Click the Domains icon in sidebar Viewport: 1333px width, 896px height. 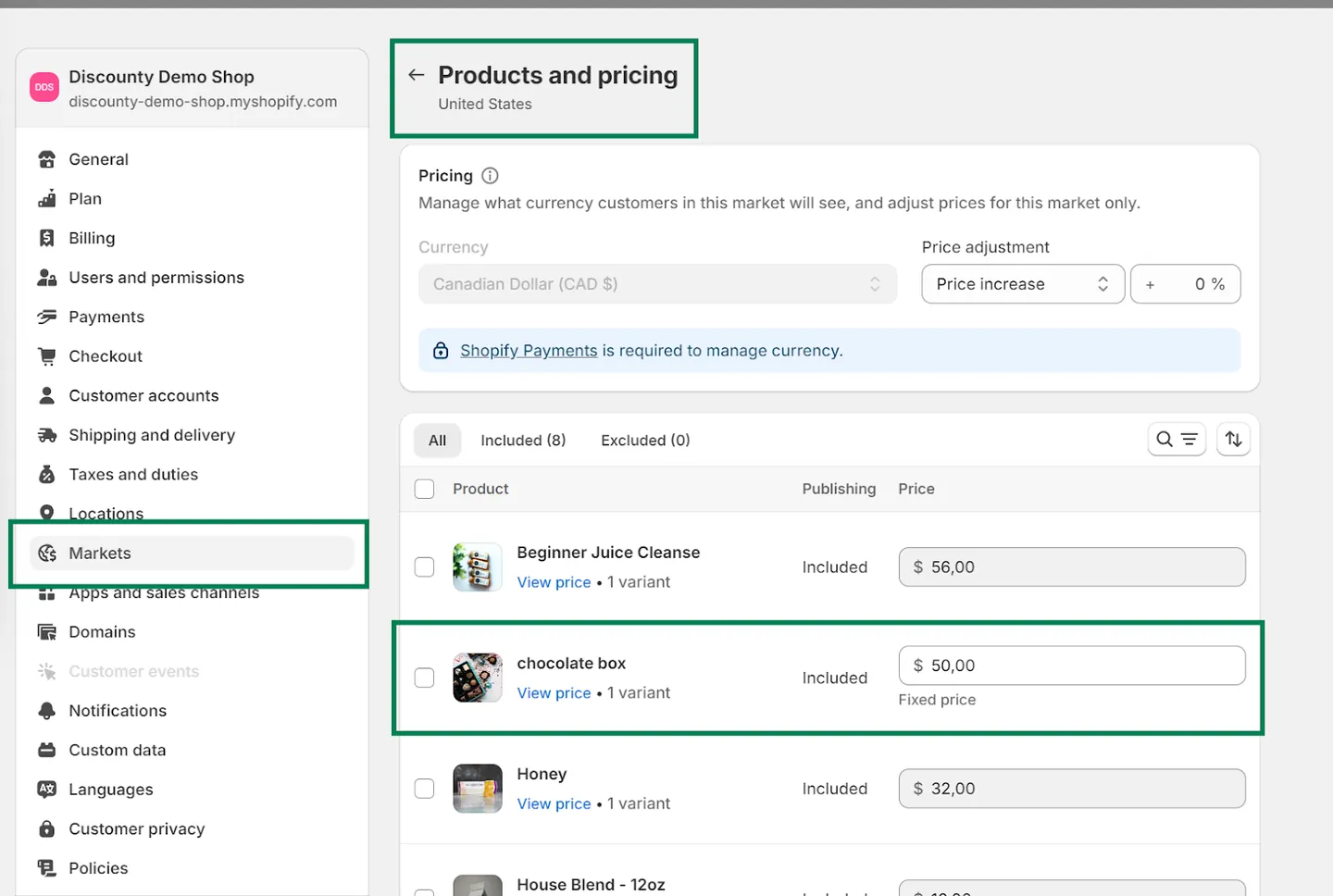(46, 632)
